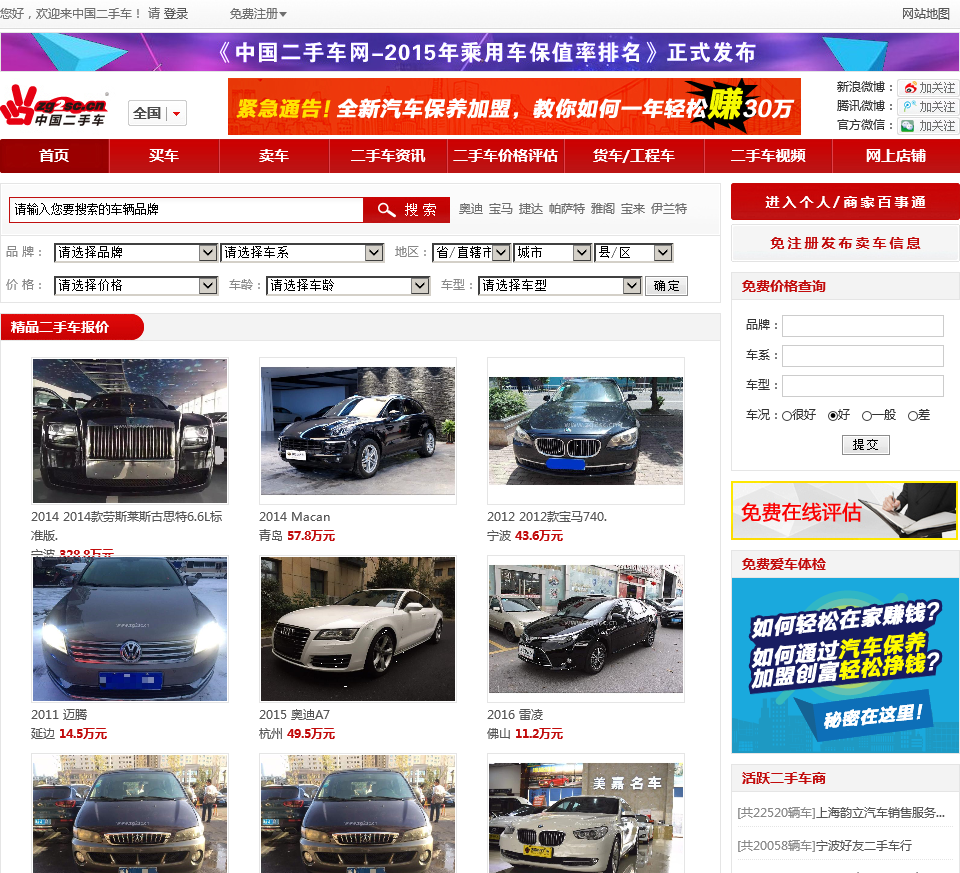Viewport: 960px width, 873px height.
Task: Open the 二手车价格评估 nav tab
Action: pyautogui.click(x=506, y=156)
